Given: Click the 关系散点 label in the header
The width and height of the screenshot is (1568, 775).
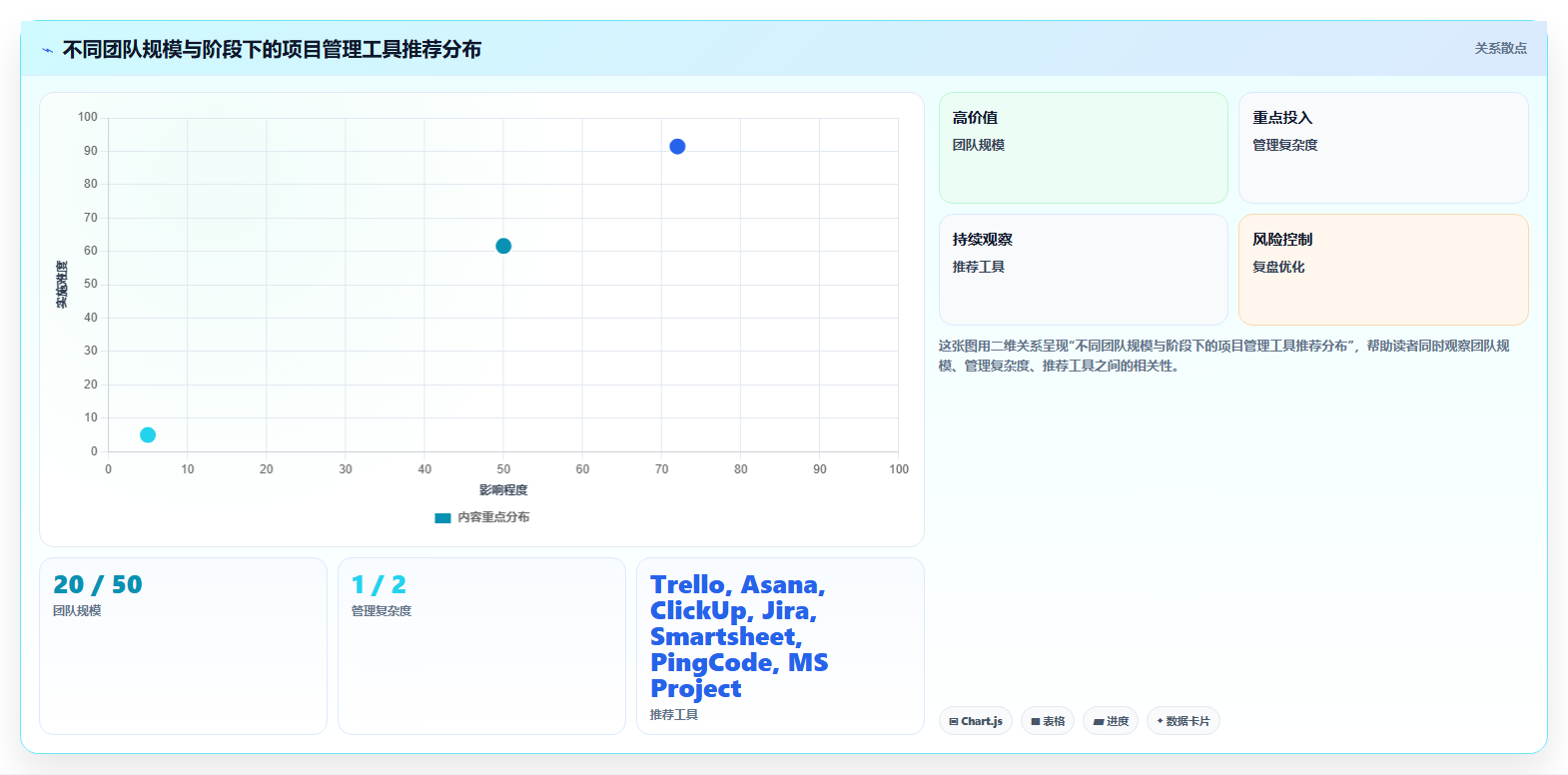Looking at the screenshot, I should 1501,48.
